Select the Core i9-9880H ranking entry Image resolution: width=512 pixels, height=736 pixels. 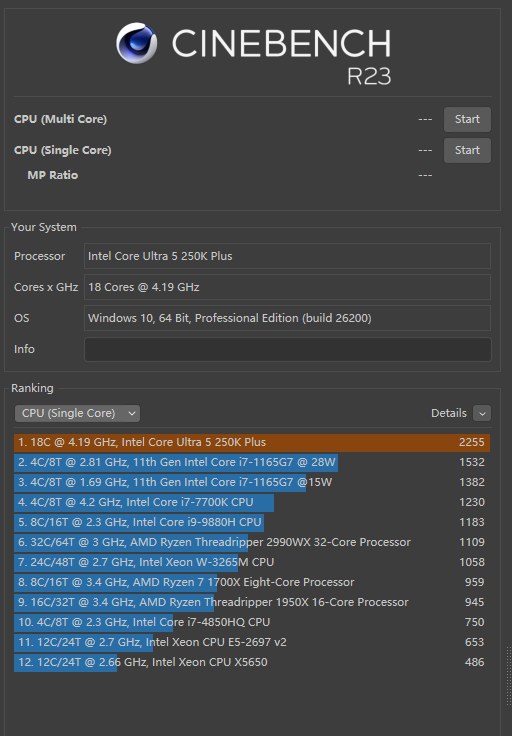point(252,522)
